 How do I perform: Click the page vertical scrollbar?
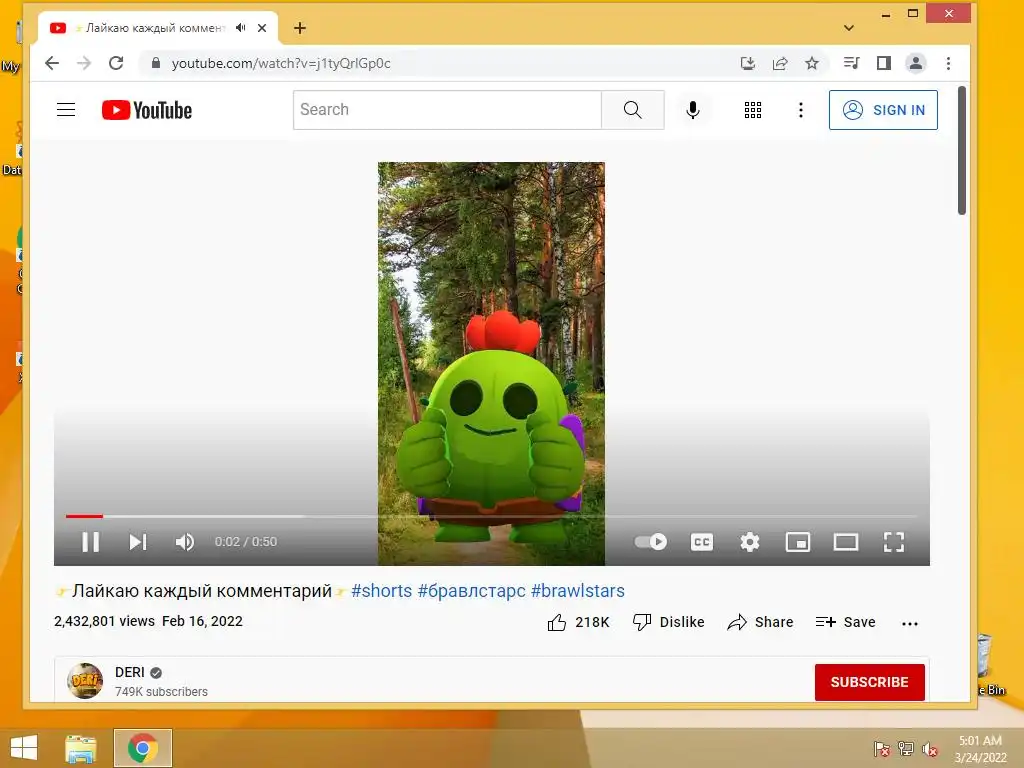[961, 150]
